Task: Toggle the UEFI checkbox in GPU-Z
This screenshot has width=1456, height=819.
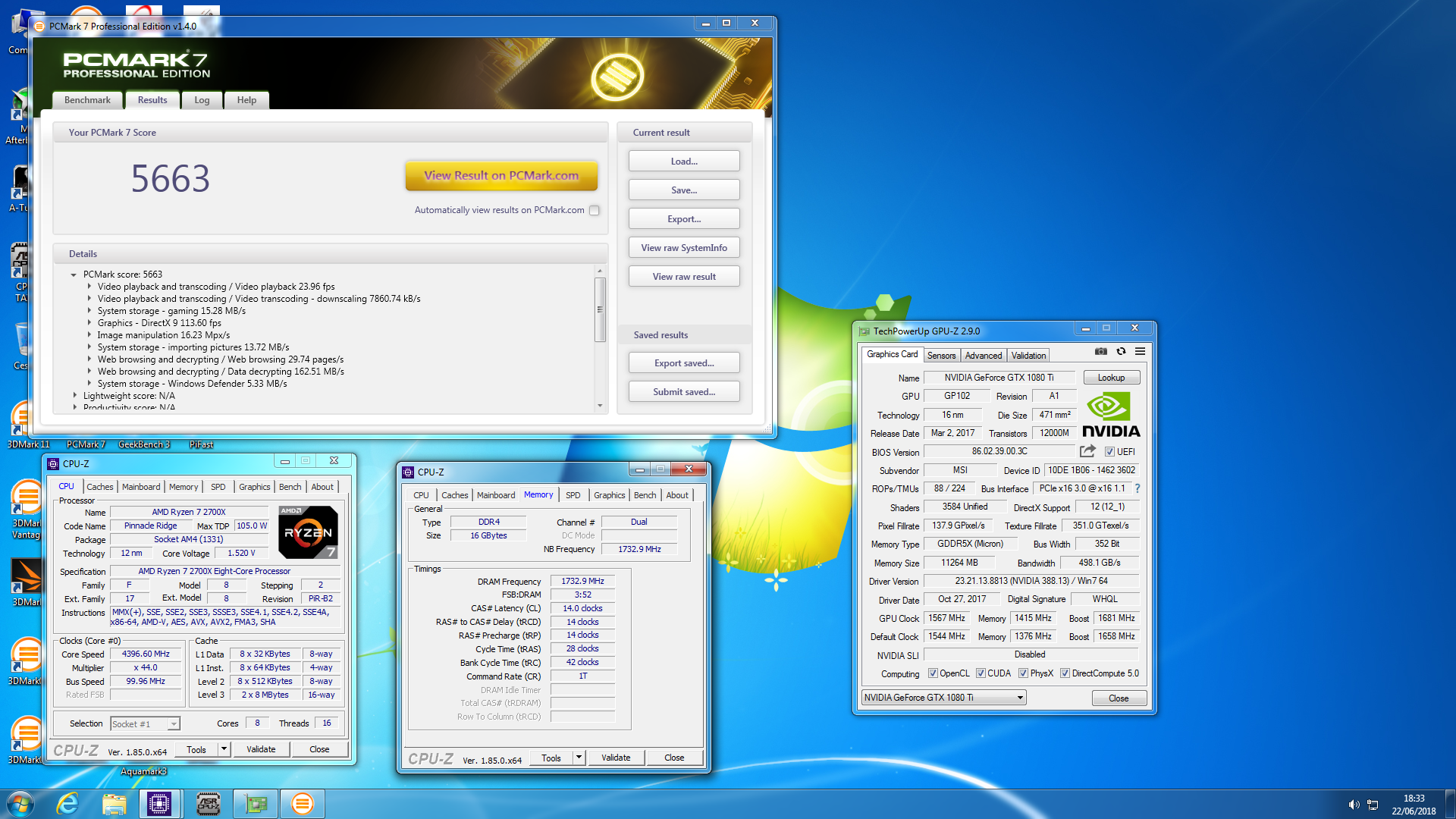Action: pos(1109,451)
